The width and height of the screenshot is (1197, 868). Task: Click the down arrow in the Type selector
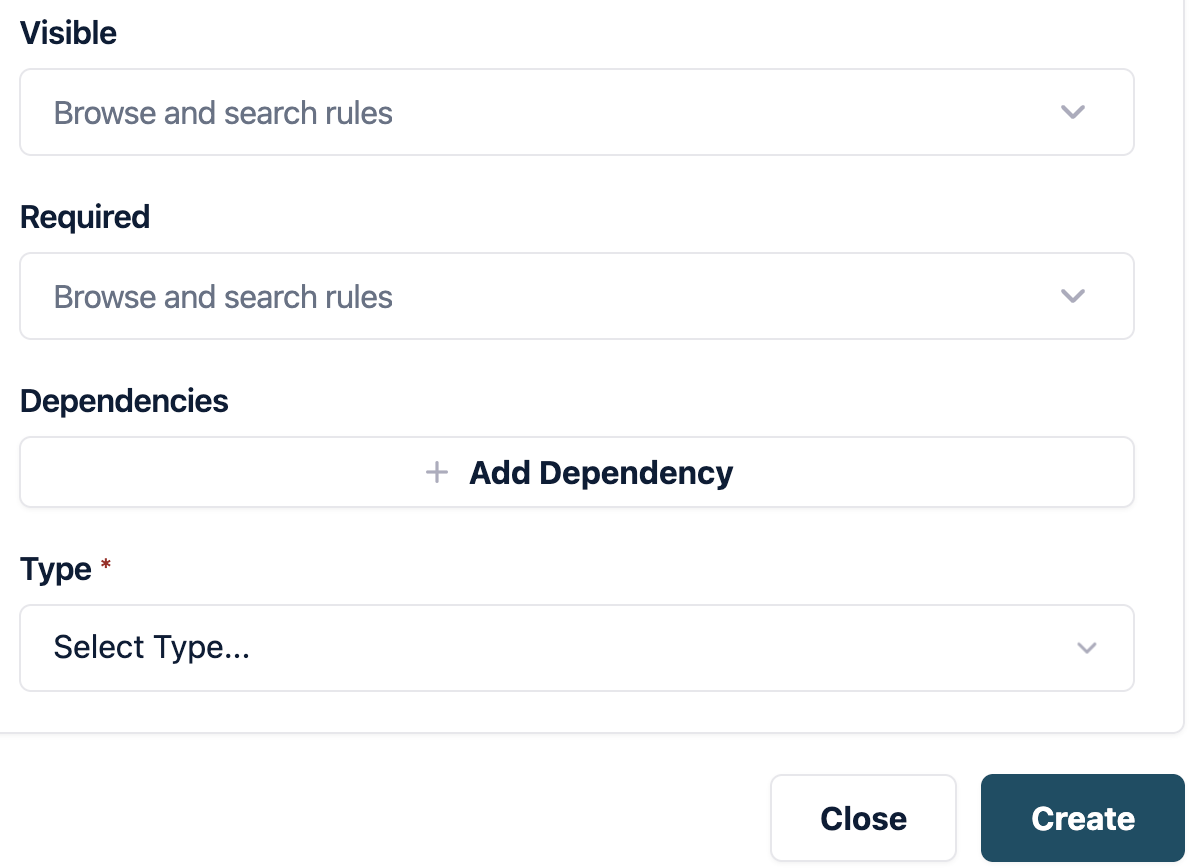pos(1087,648)
